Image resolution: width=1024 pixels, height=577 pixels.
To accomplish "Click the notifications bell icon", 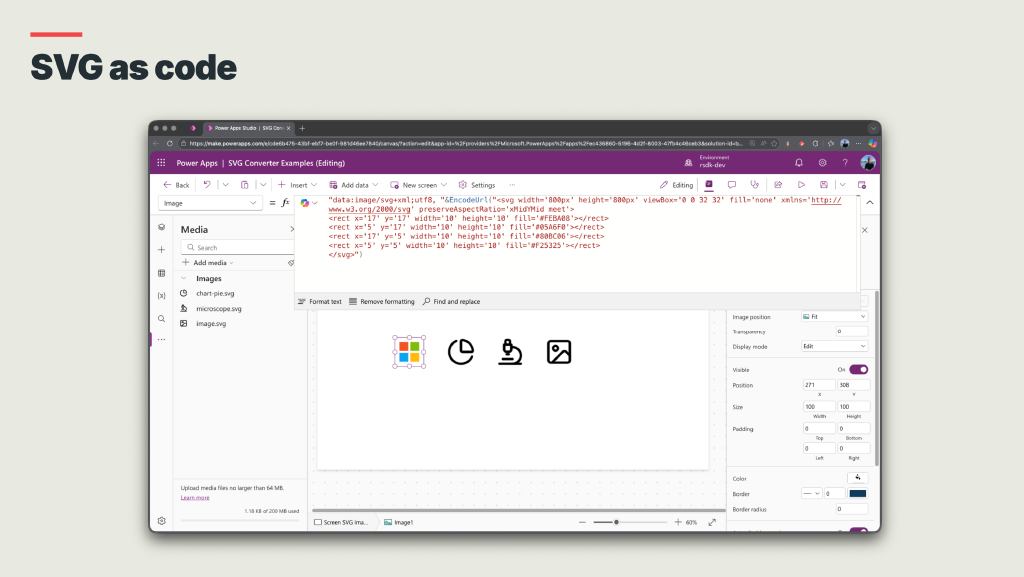I will pos(799,162).
